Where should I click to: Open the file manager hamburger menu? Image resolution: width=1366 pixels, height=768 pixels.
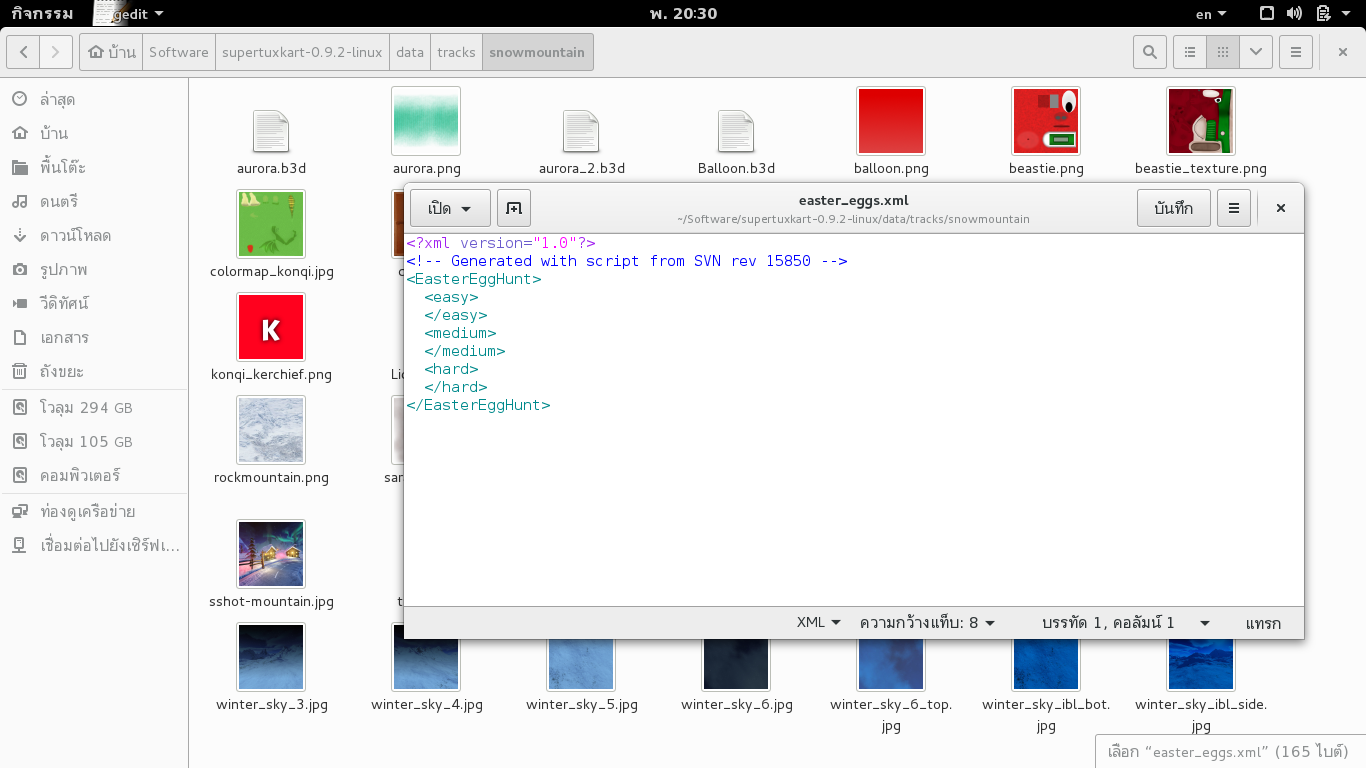point(1296,52)
